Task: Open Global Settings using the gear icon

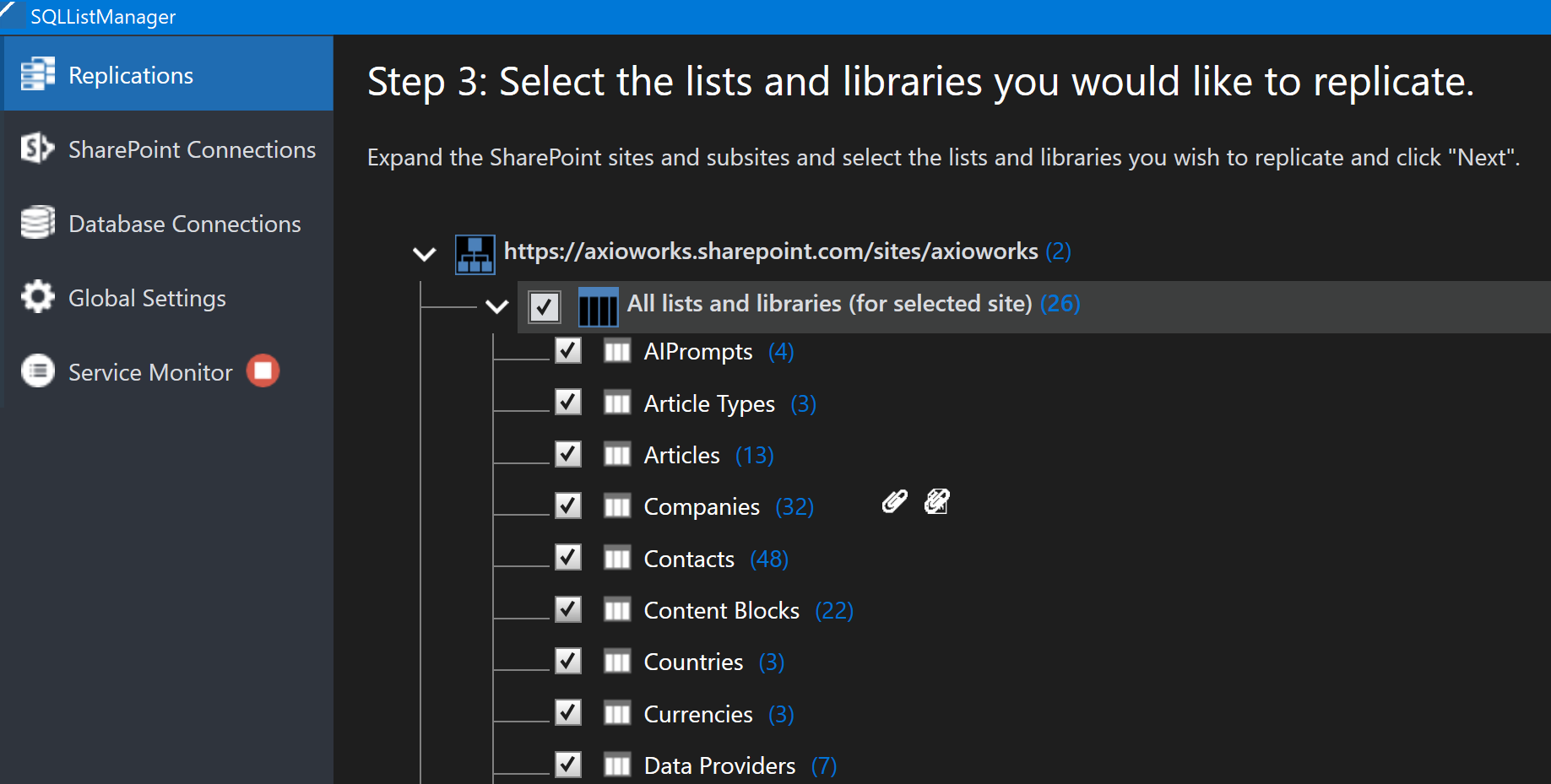Action: (37, 296)
